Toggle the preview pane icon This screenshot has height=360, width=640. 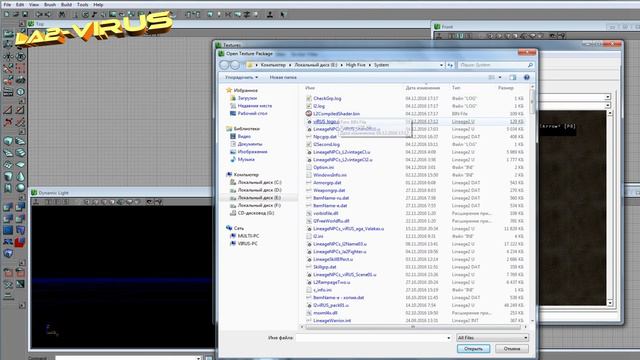click(513, 77)
